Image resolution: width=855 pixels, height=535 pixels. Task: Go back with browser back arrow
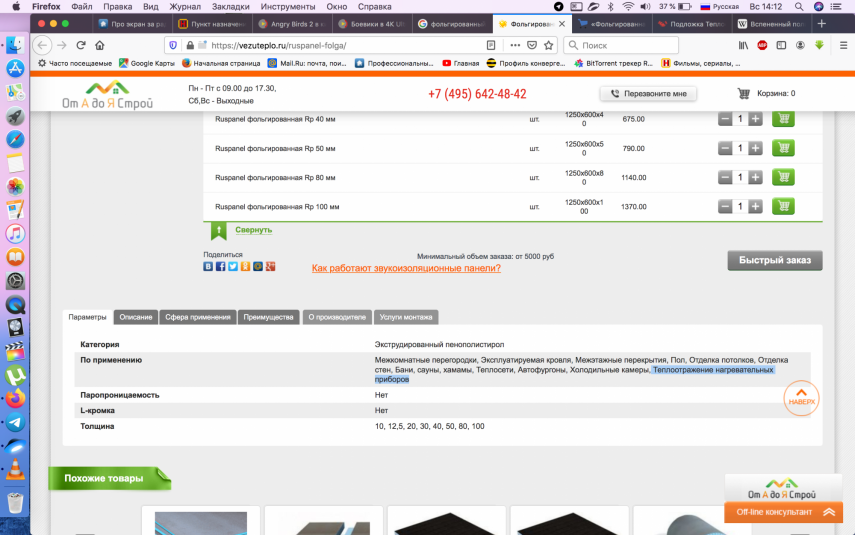click(x=43, y=45)
